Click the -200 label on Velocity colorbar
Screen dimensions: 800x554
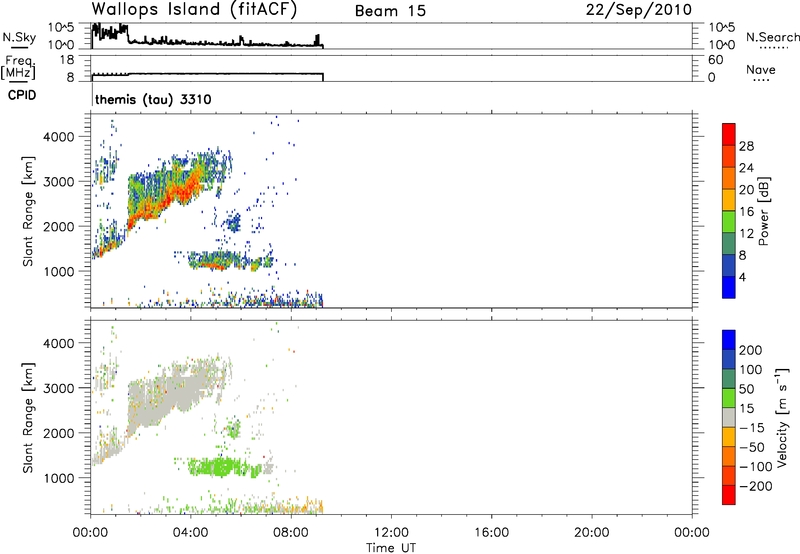754,486
